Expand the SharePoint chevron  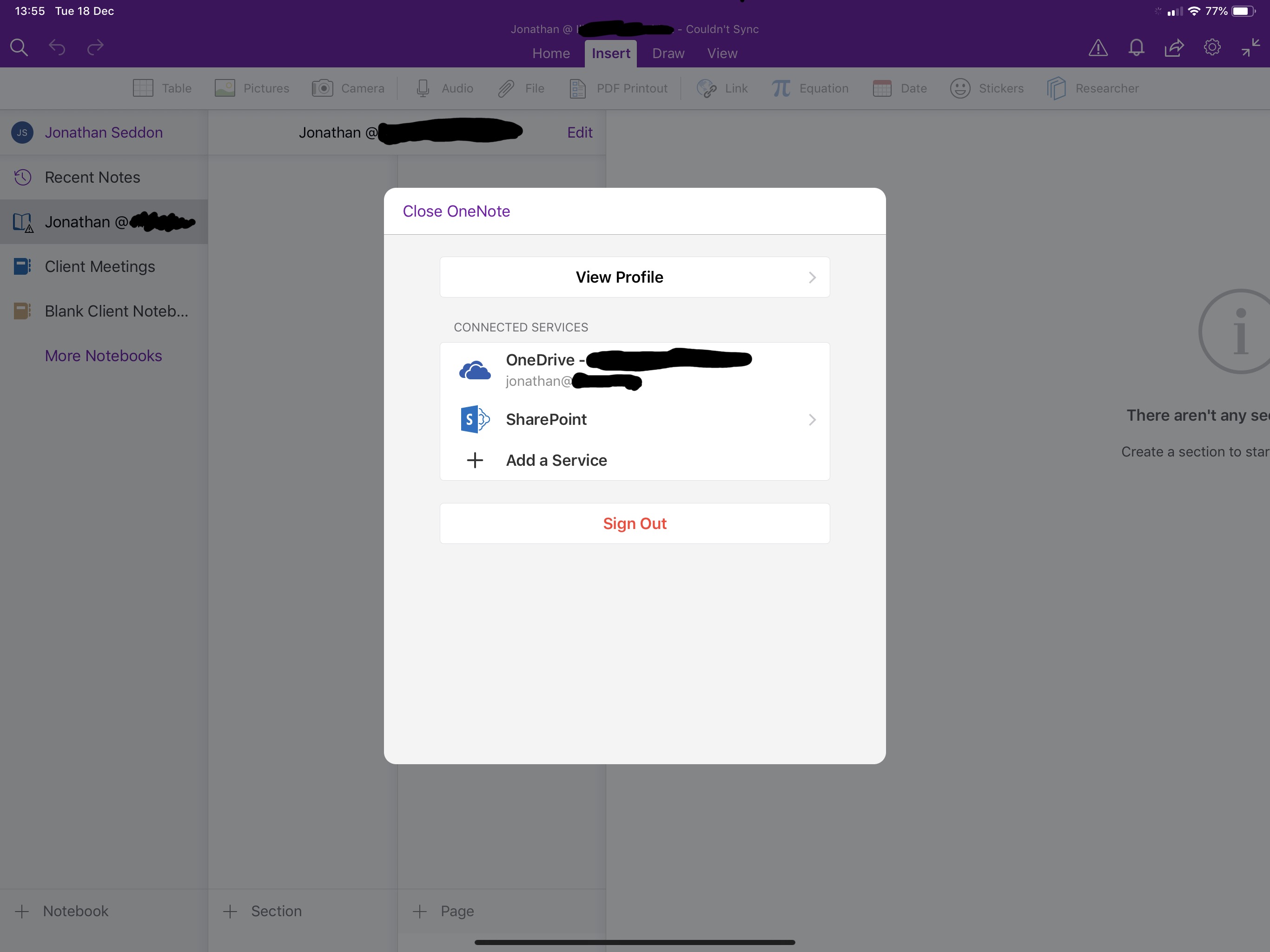tap(812, 420)
